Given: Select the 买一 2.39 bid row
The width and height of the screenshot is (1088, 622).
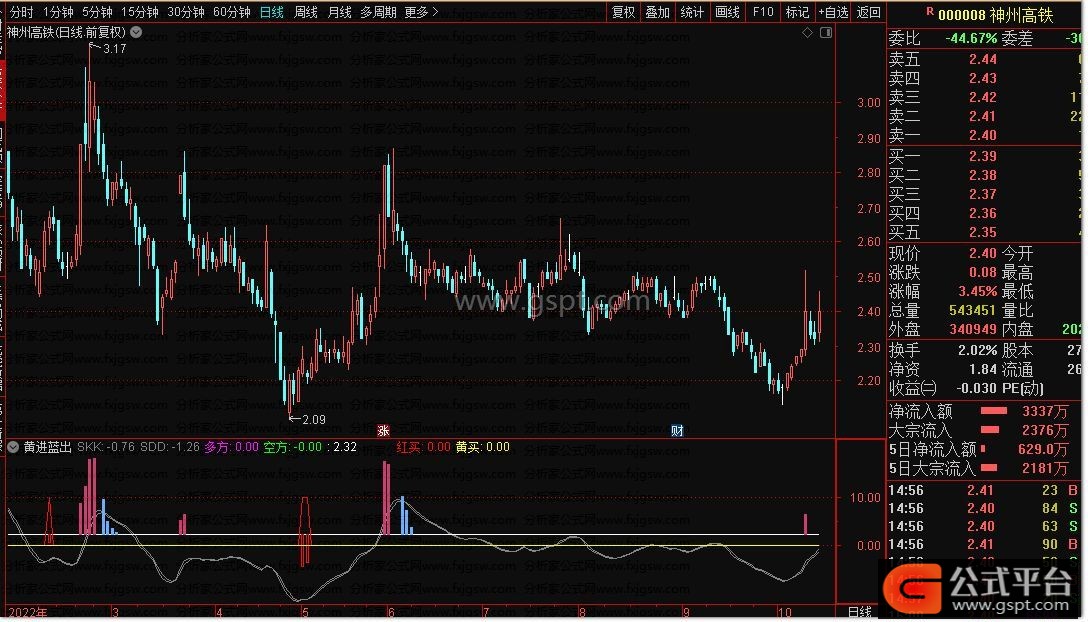Looking at the screenshot, I should 984,156.
